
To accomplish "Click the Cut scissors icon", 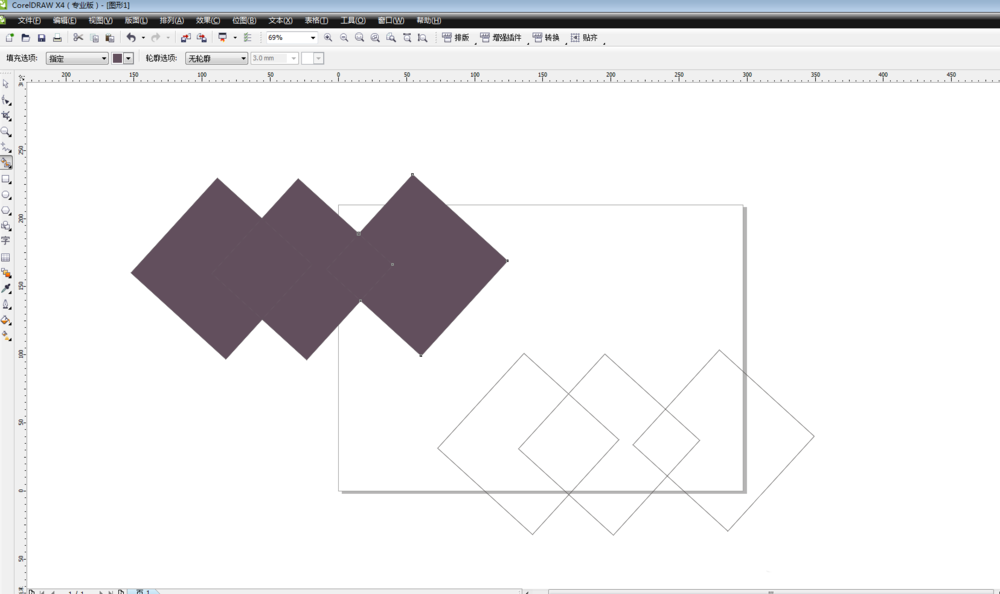I will tap(78, 38).
